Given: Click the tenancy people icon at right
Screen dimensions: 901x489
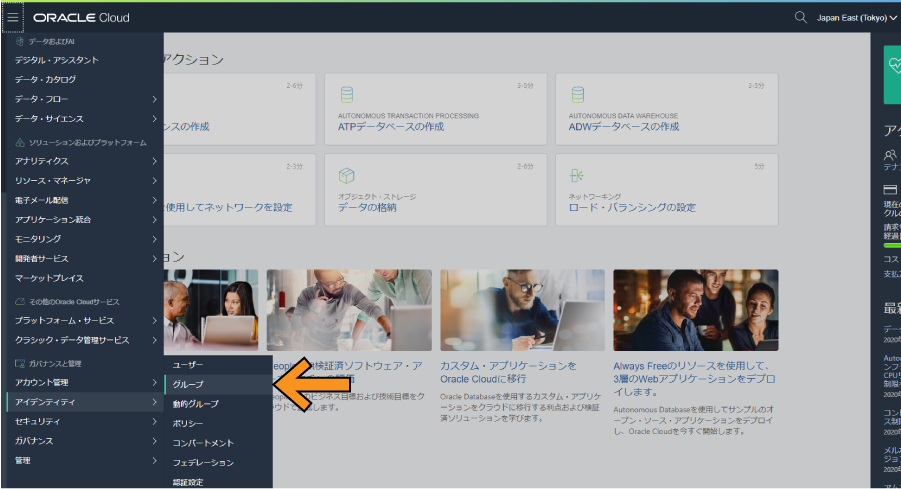Looking at the screenshot, I should [890, 155].
